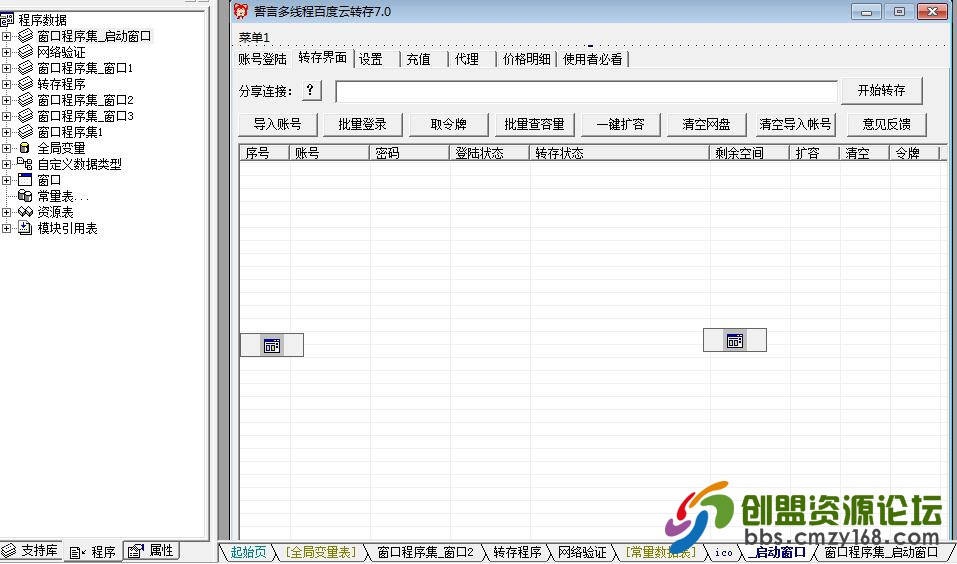Click the 转存程序 tree node icon
The width and height of the screenshot is (957, 564).
tap(25, 84)
